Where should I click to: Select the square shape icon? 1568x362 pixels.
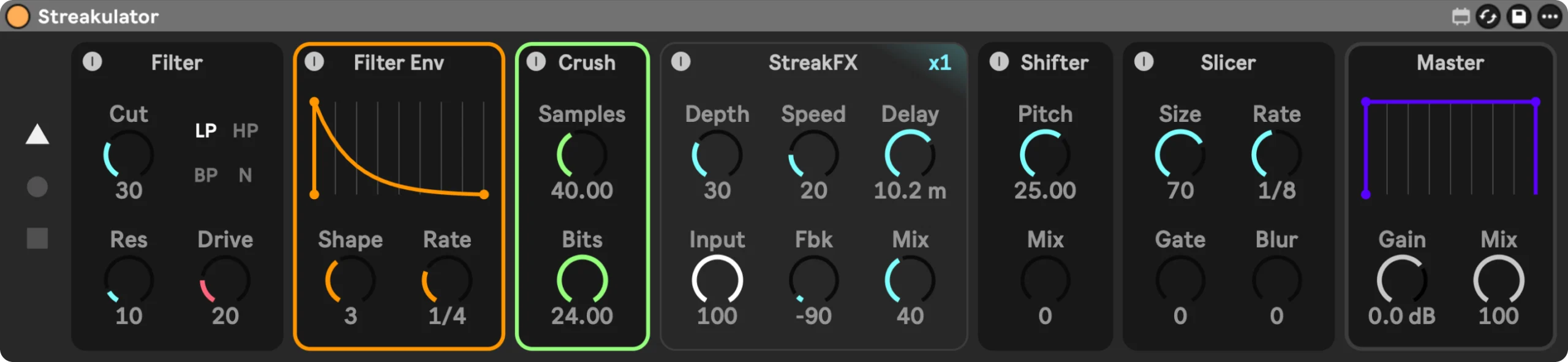[37, 238]
